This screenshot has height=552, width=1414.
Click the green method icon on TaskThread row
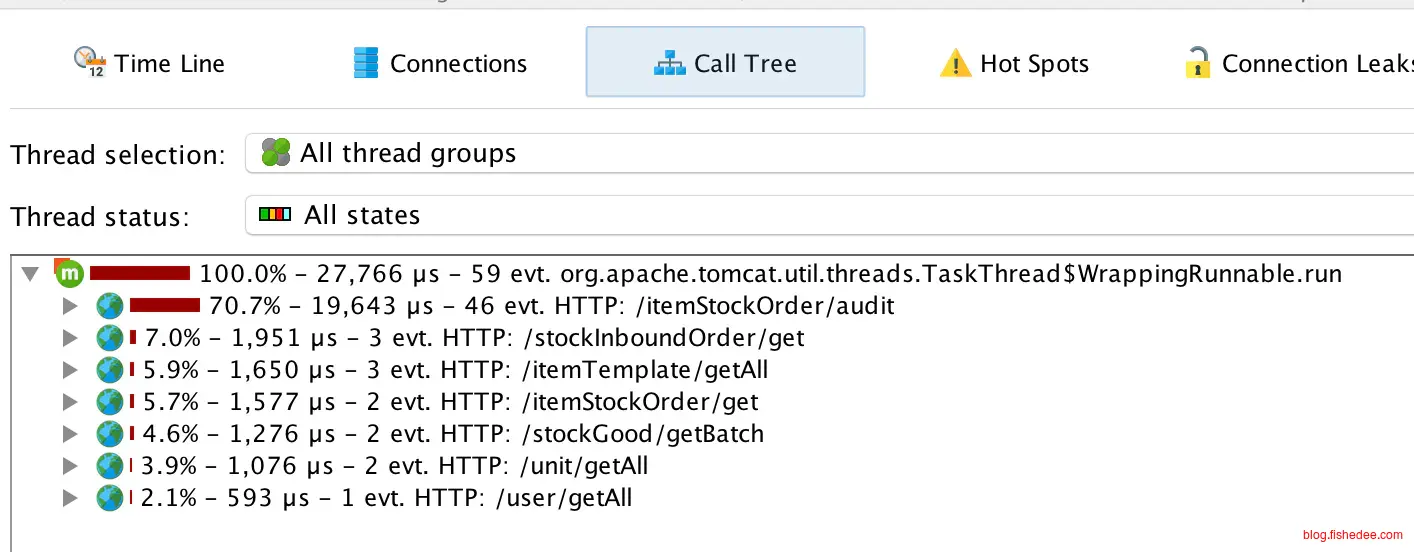(x=69, y=273)
